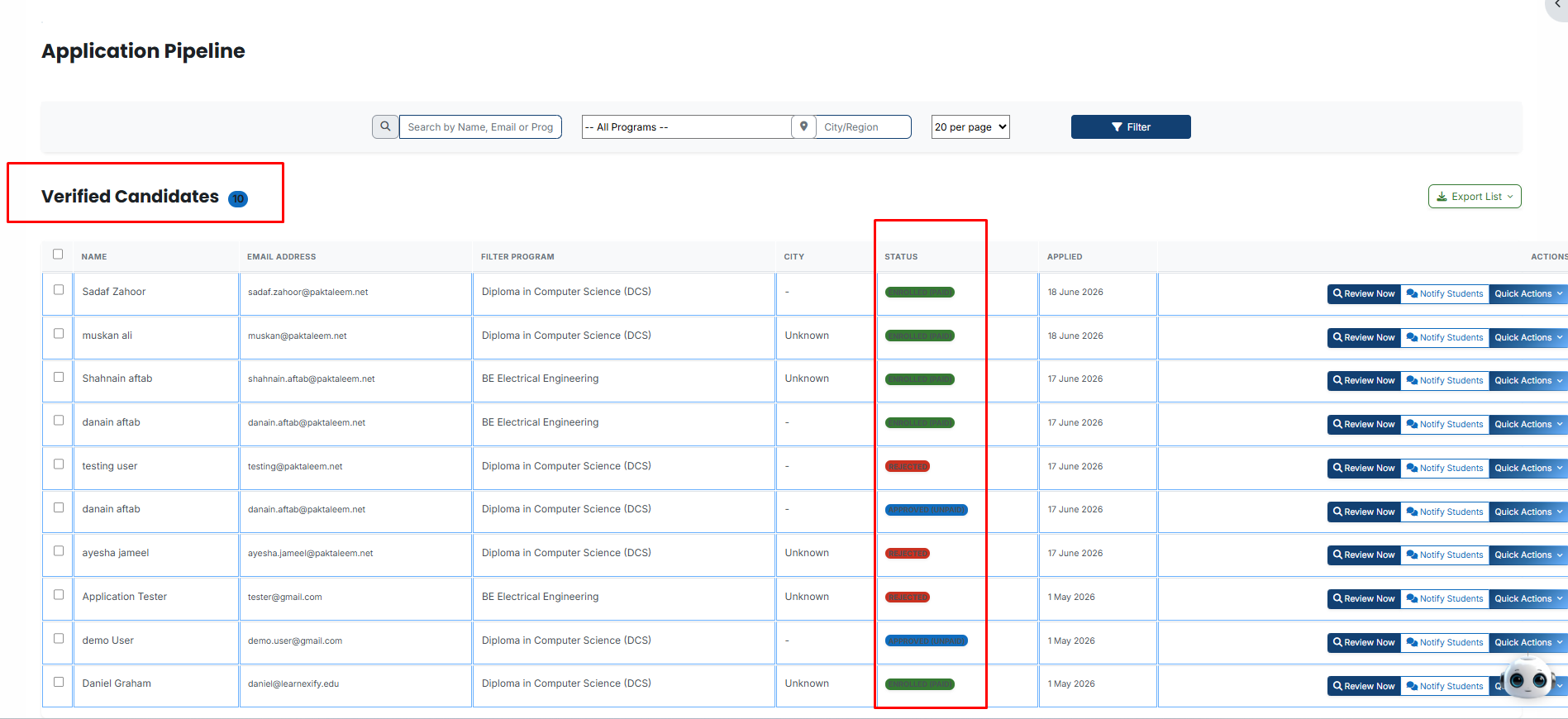1568x719 pixels.
Task: Notify Students for Shahnain aftab
Action: 1445,381
